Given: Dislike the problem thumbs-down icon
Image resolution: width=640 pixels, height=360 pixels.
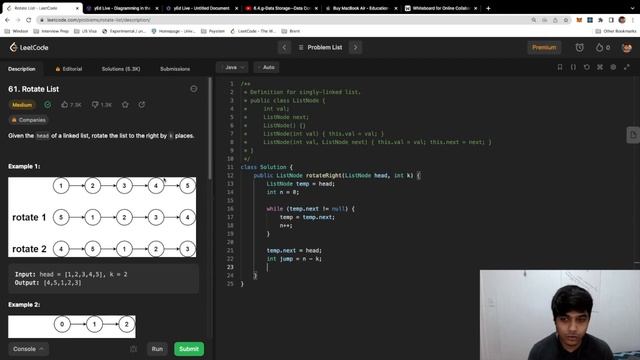Looking at the screenshot, I should [x=95, y=105].
